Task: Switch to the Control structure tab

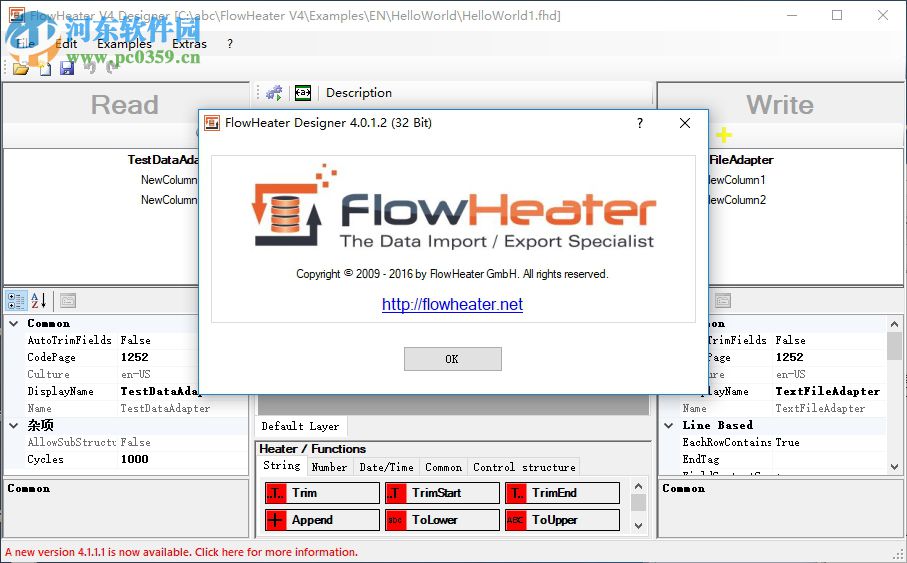Action: [524, 467]
